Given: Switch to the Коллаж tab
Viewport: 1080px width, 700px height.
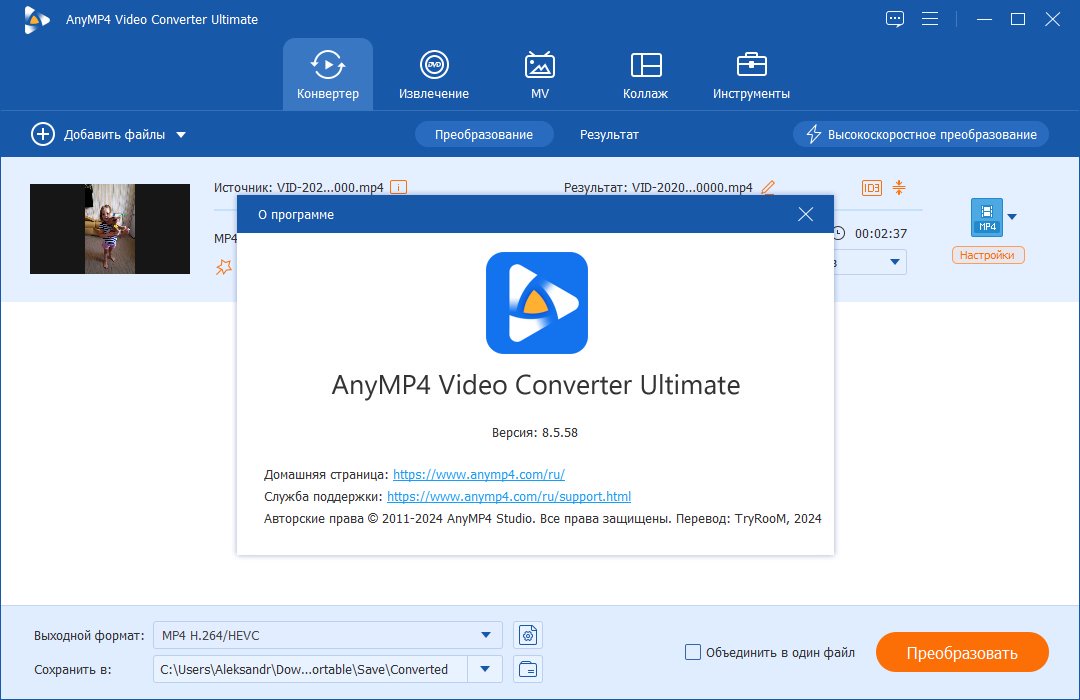Looking at the screenshot, I should pyautogui.click(x=645, y=74).
